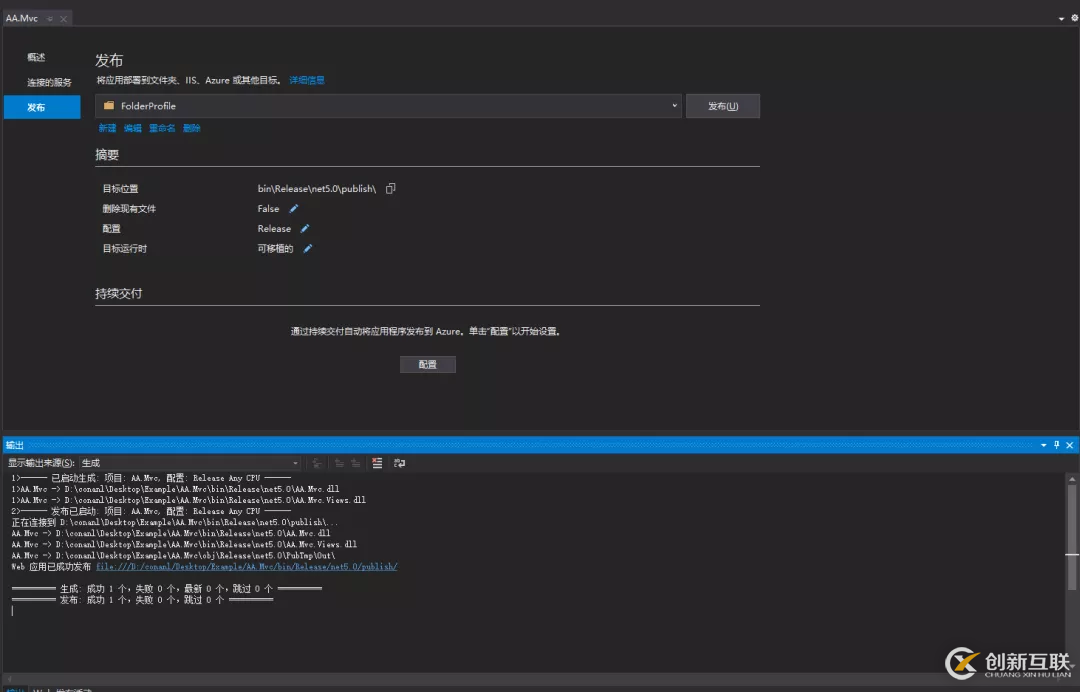The height and width of the screenshot is (692, 1080).
Task: Expand the FolderProfile publish profile dropdown
Action: click(674, 106)
